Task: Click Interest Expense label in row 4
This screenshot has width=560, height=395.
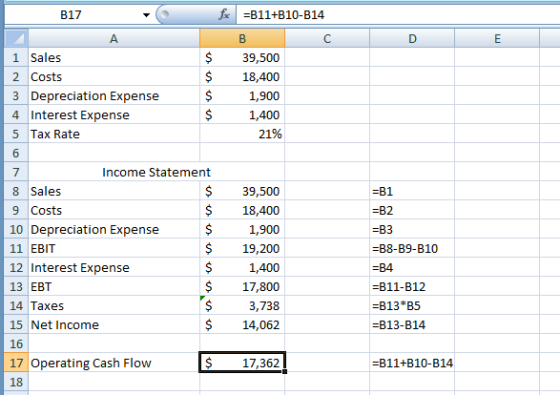Action: (80, 115)
